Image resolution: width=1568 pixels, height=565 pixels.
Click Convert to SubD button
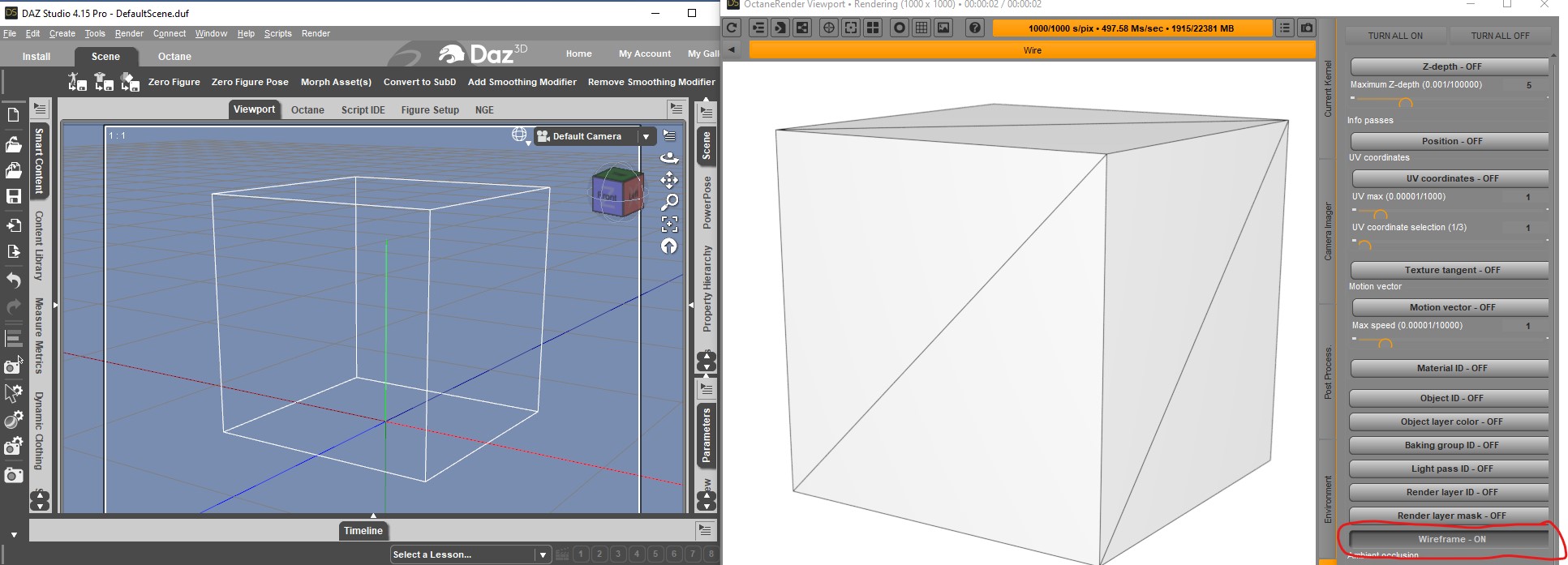coord(419,82)
